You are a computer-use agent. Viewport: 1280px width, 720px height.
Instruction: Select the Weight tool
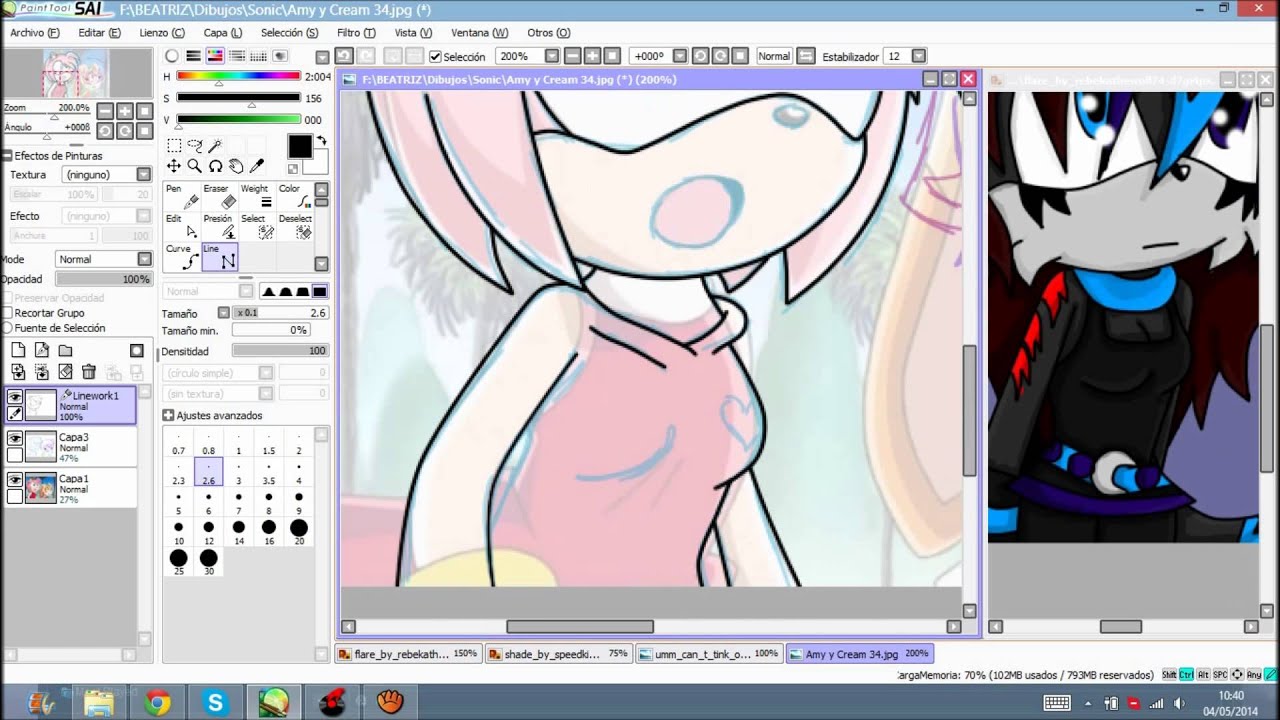pos(257,196)
